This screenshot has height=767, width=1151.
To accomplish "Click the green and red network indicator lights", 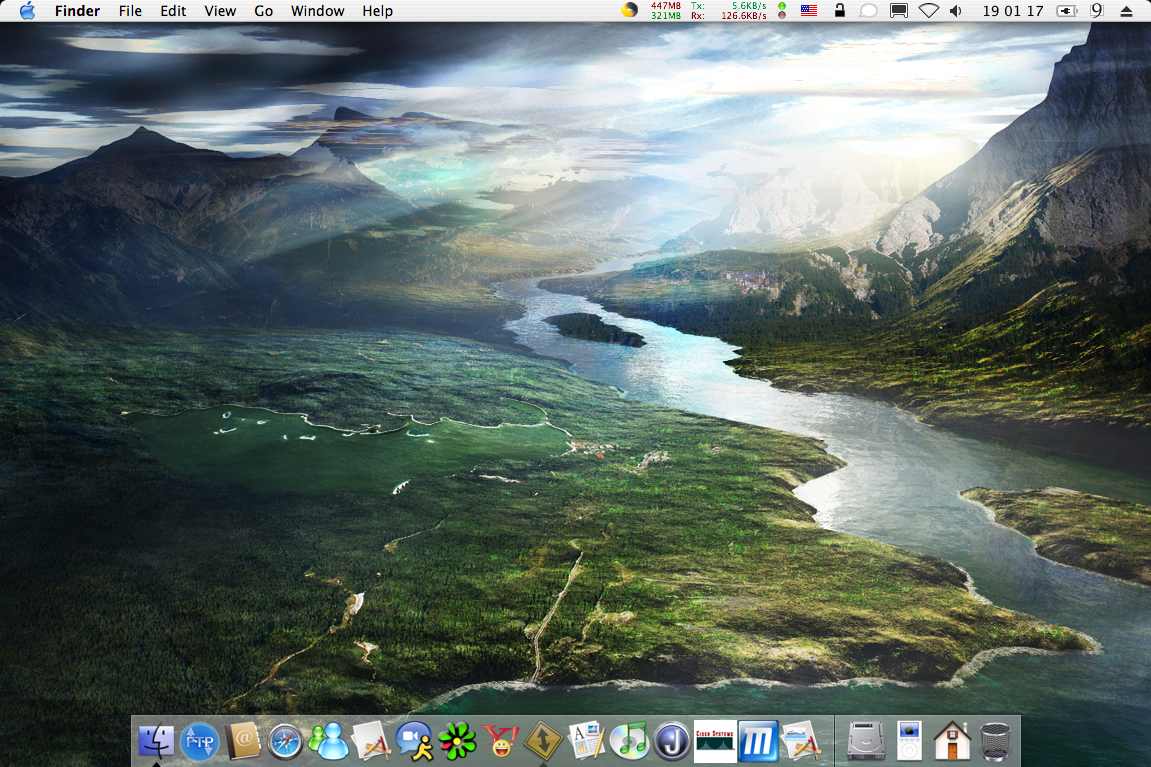I will pos(782,10).
